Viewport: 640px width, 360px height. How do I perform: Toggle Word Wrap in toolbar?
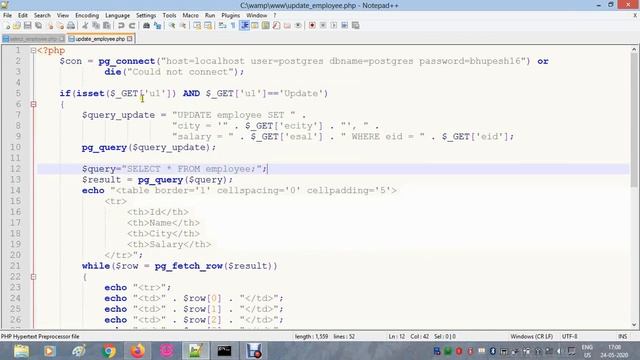(x=222, y=26)
